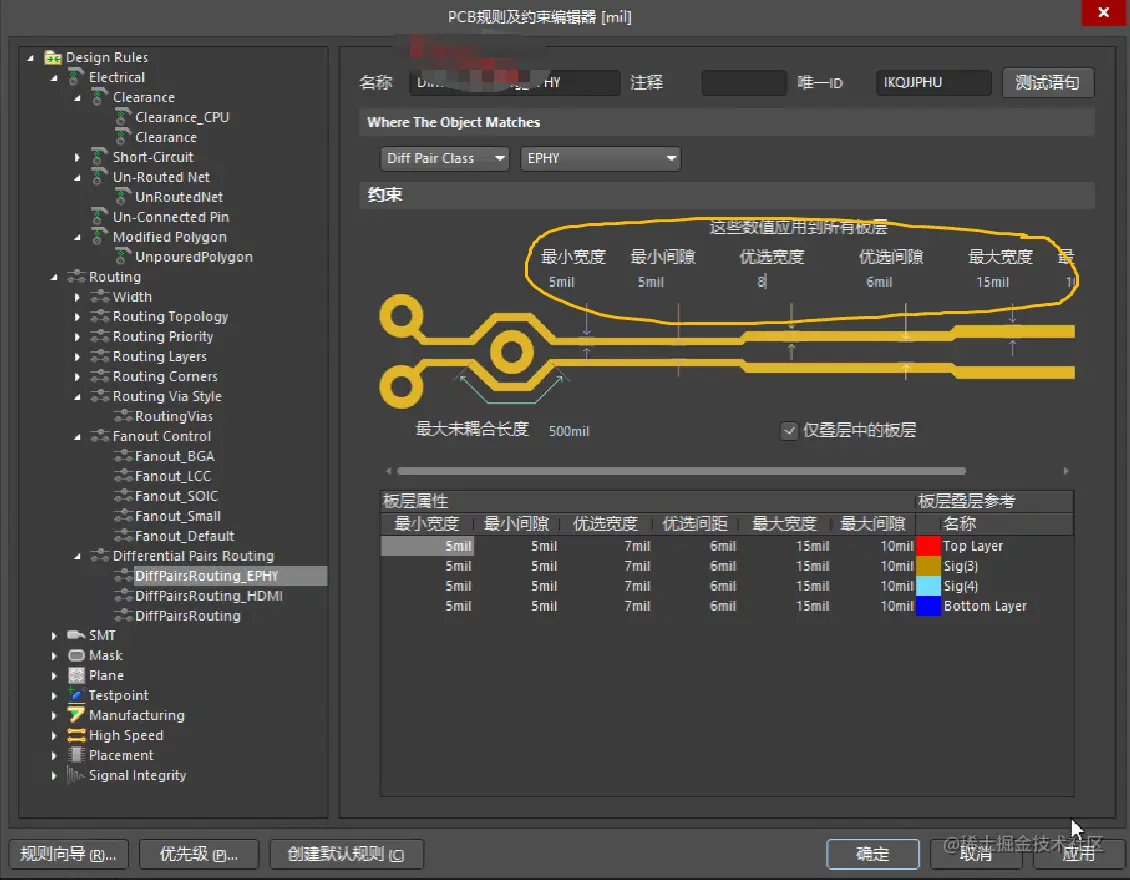Click the Routing Priority icon
The height and width of the screenshot is (880, 1130).
tap(99, 337)
